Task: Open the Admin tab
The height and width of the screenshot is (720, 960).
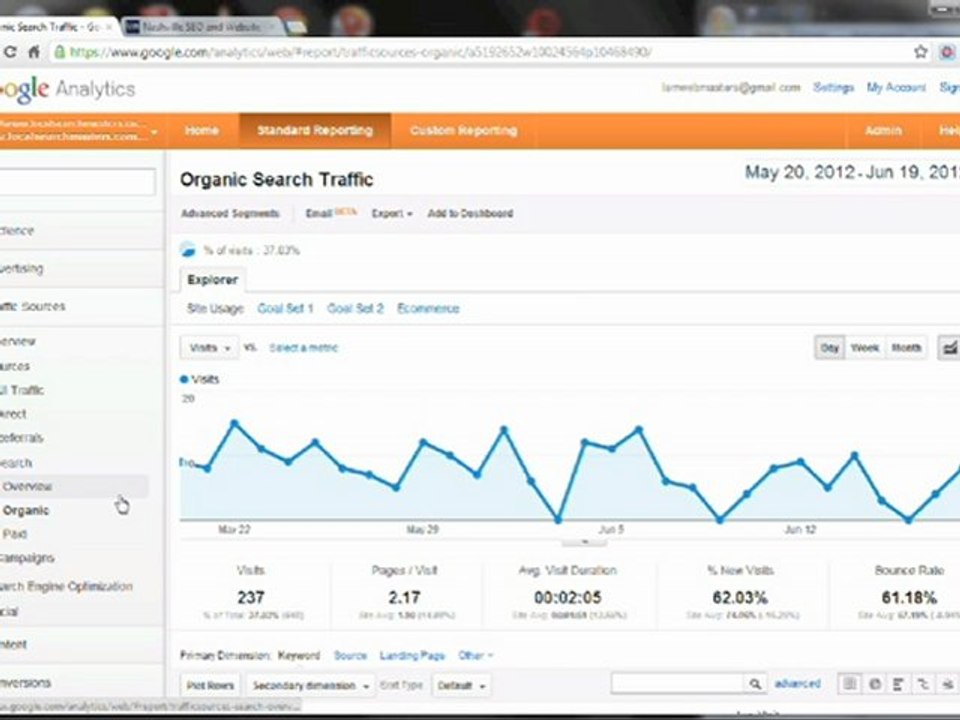Action: pyautogui.click(x=883, y=130)
